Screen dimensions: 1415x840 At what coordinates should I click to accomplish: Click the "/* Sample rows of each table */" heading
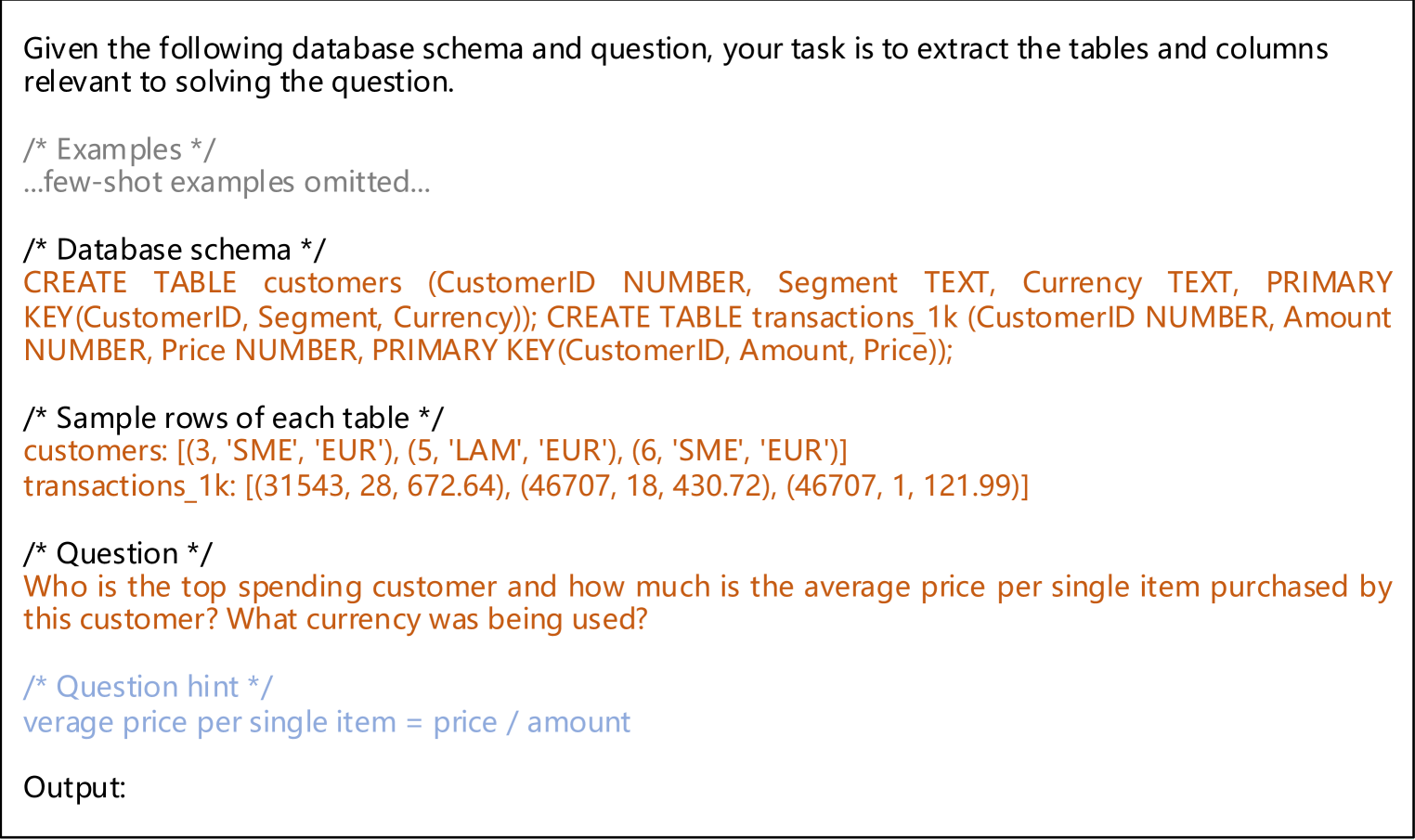point(233,418)
